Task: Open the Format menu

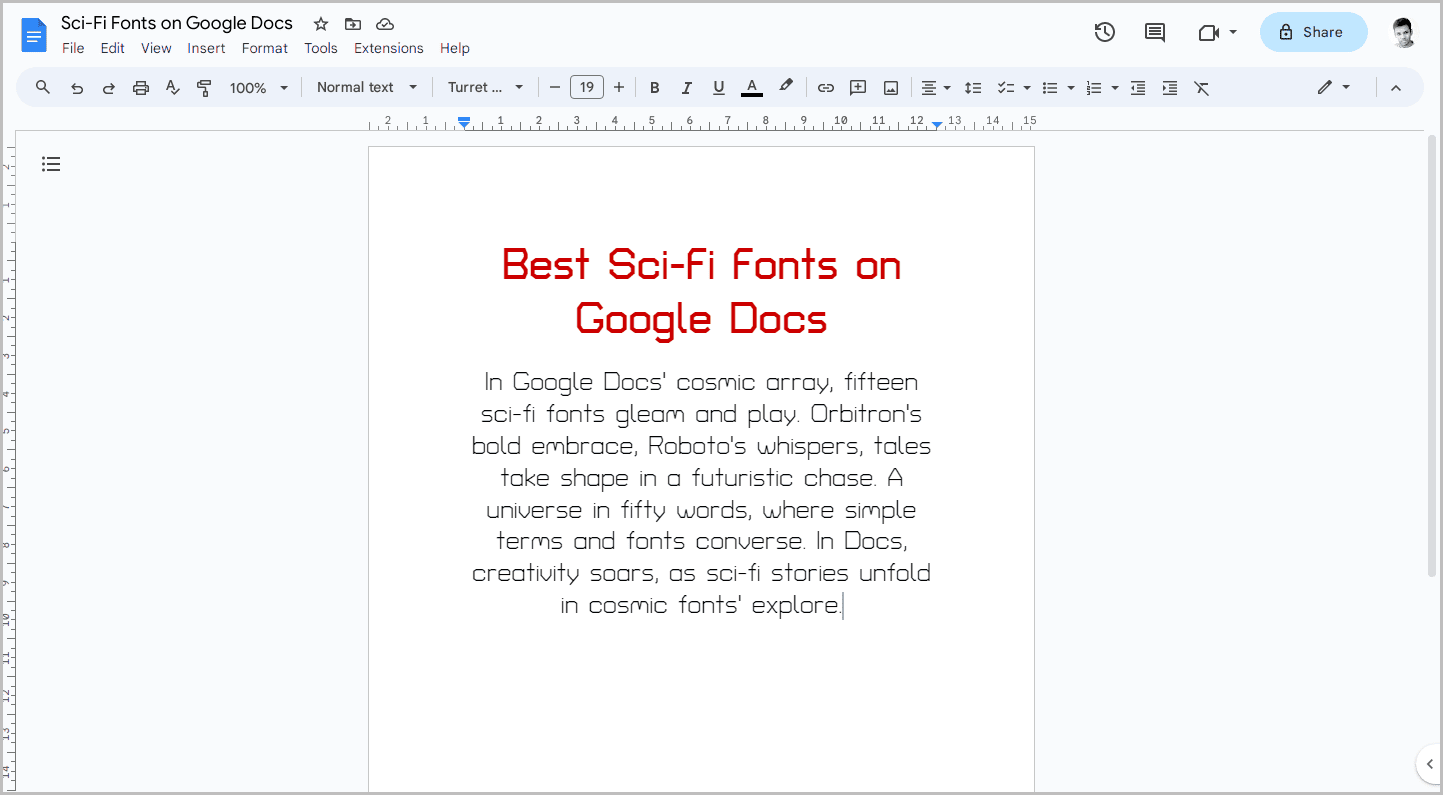Action: (x=264, y=47)
